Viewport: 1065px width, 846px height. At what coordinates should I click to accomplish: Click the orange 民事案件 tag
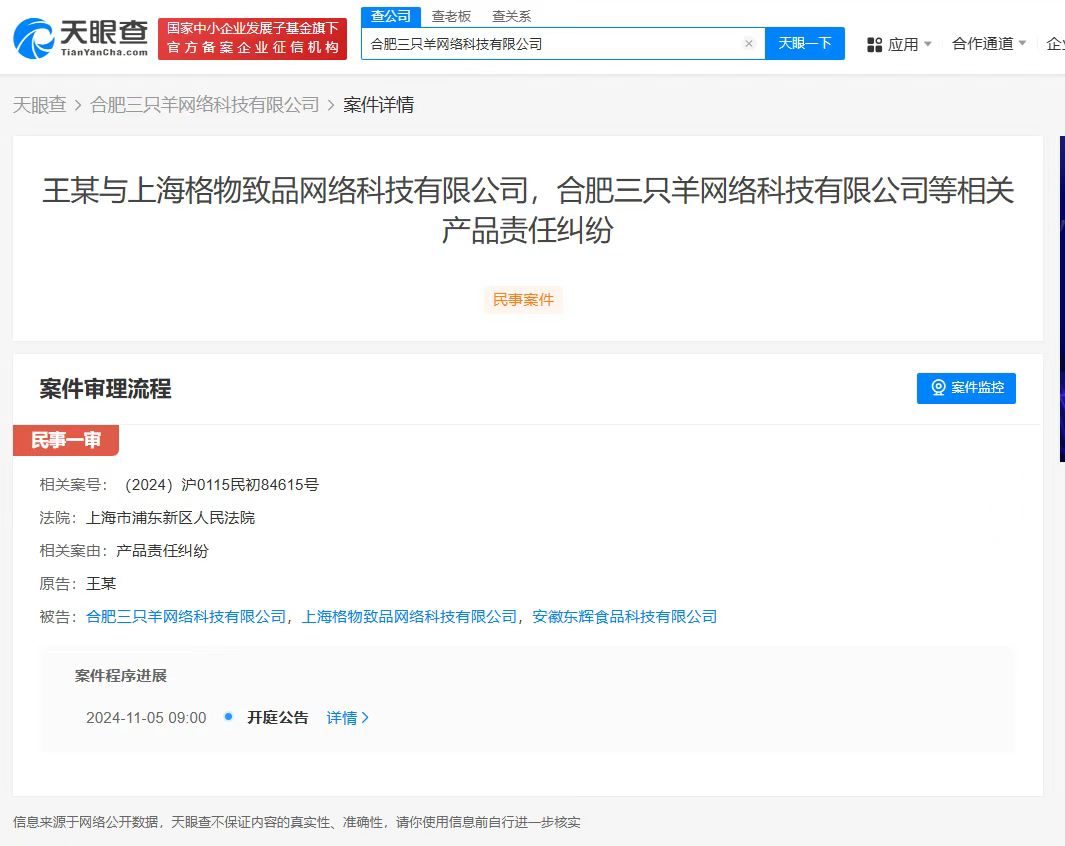523,300
